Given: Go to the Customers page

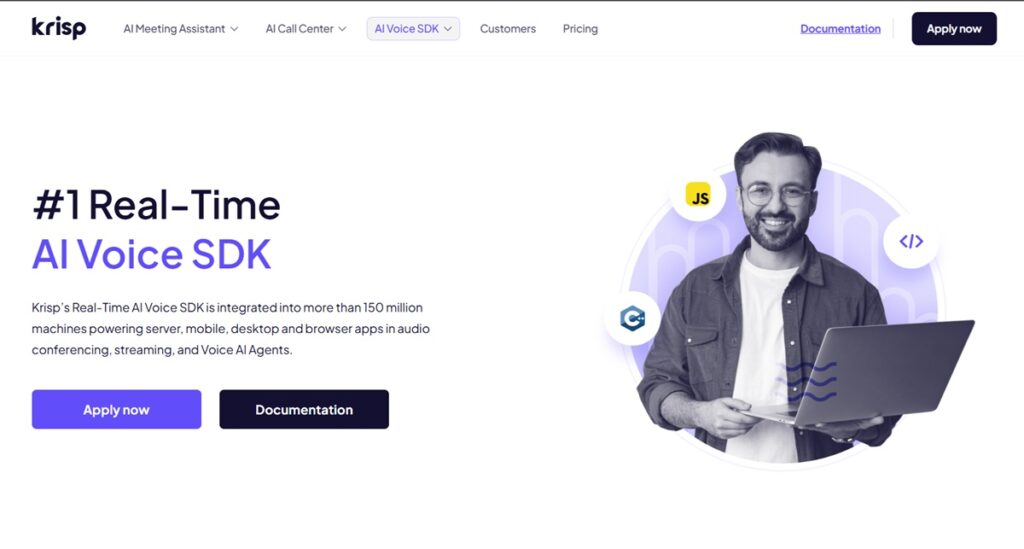Looking at the screenshot, I should point(507,29).
